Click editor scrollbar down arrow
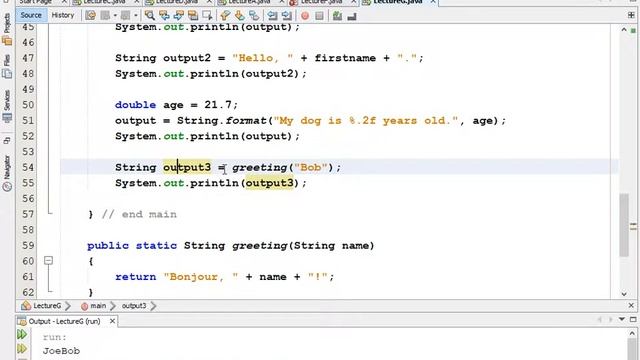This screenshot has height=360, width=640. point(624,294)
